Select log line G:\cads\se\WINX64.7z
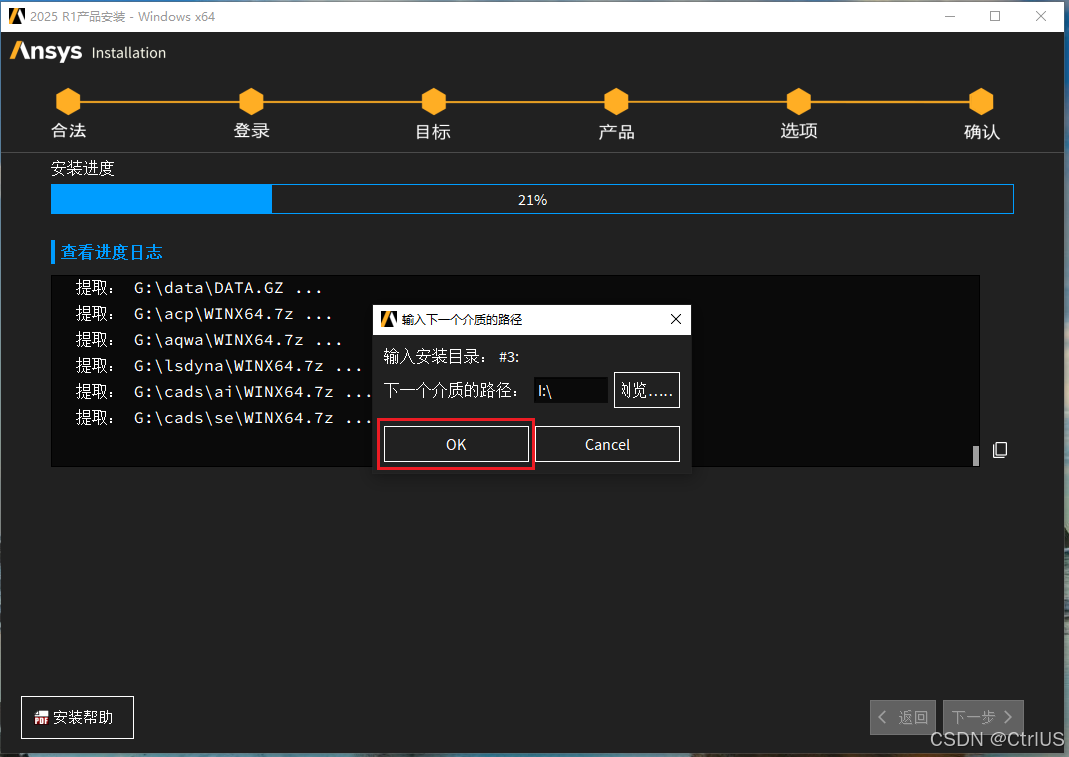1069x757 pixels. coord(224,418)
